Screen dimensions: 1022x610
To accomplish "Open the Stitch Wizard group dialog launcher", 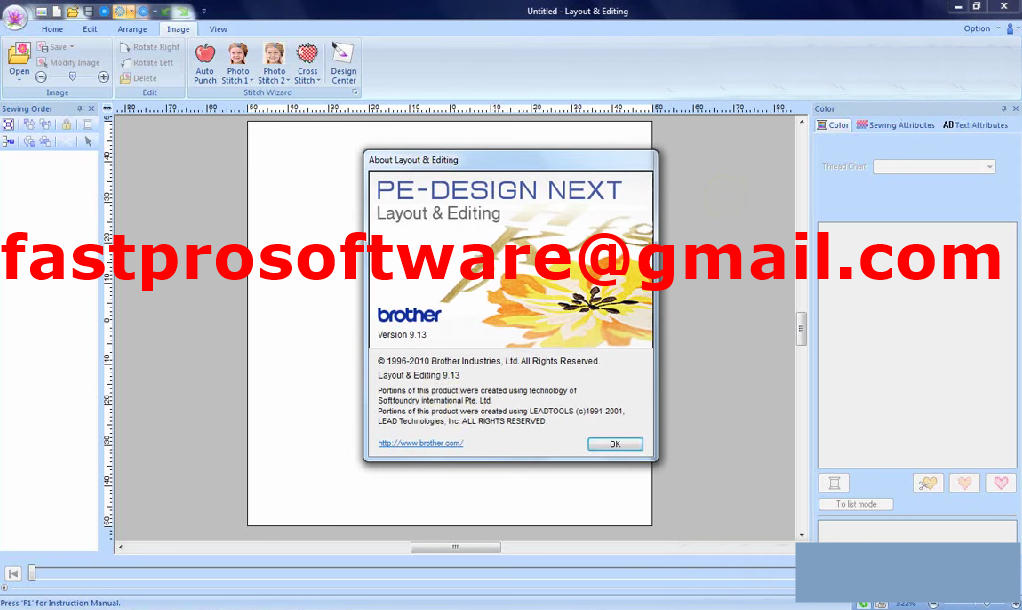I will (x=355, y=92).
